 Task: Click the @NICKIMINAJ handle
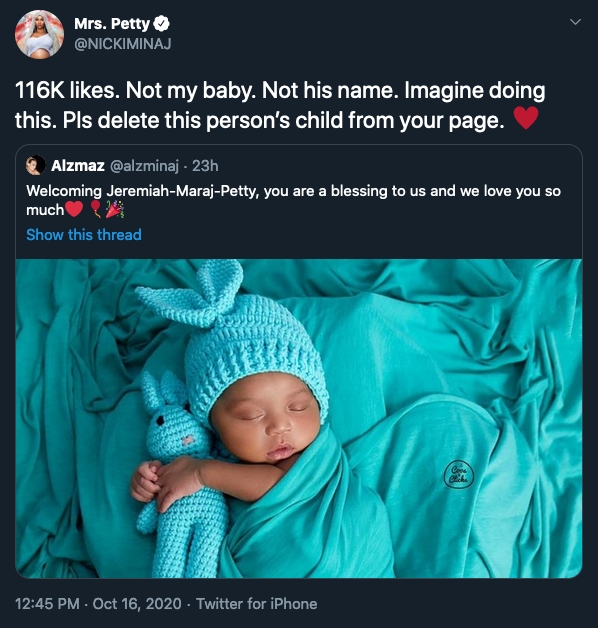click(123, 44)
